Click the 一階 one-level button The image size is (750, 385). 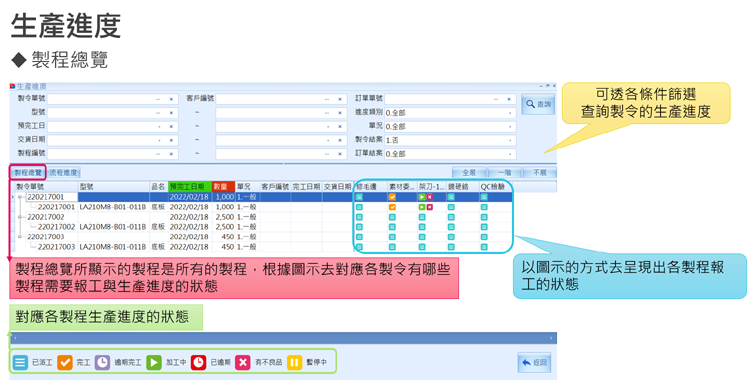click(505, 173)
